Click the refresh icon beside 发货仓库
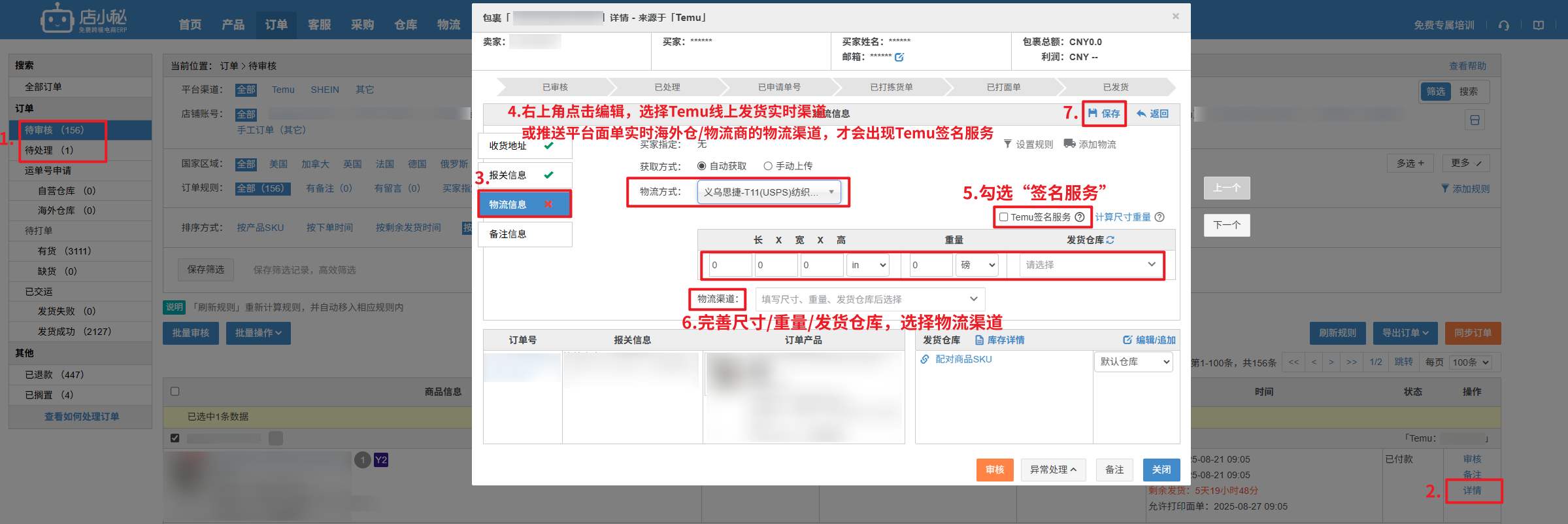The height and width of the screenshot is (524, 1568). point(1110,240)
